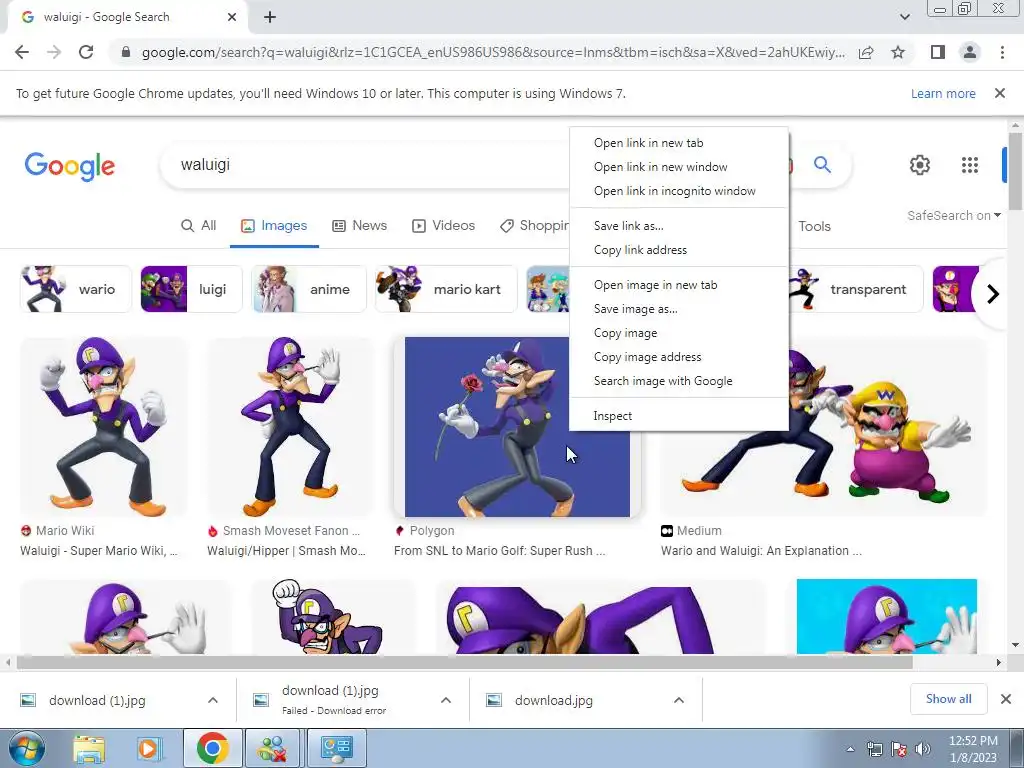Reload the page with the refresh icon

coord(86,52)
